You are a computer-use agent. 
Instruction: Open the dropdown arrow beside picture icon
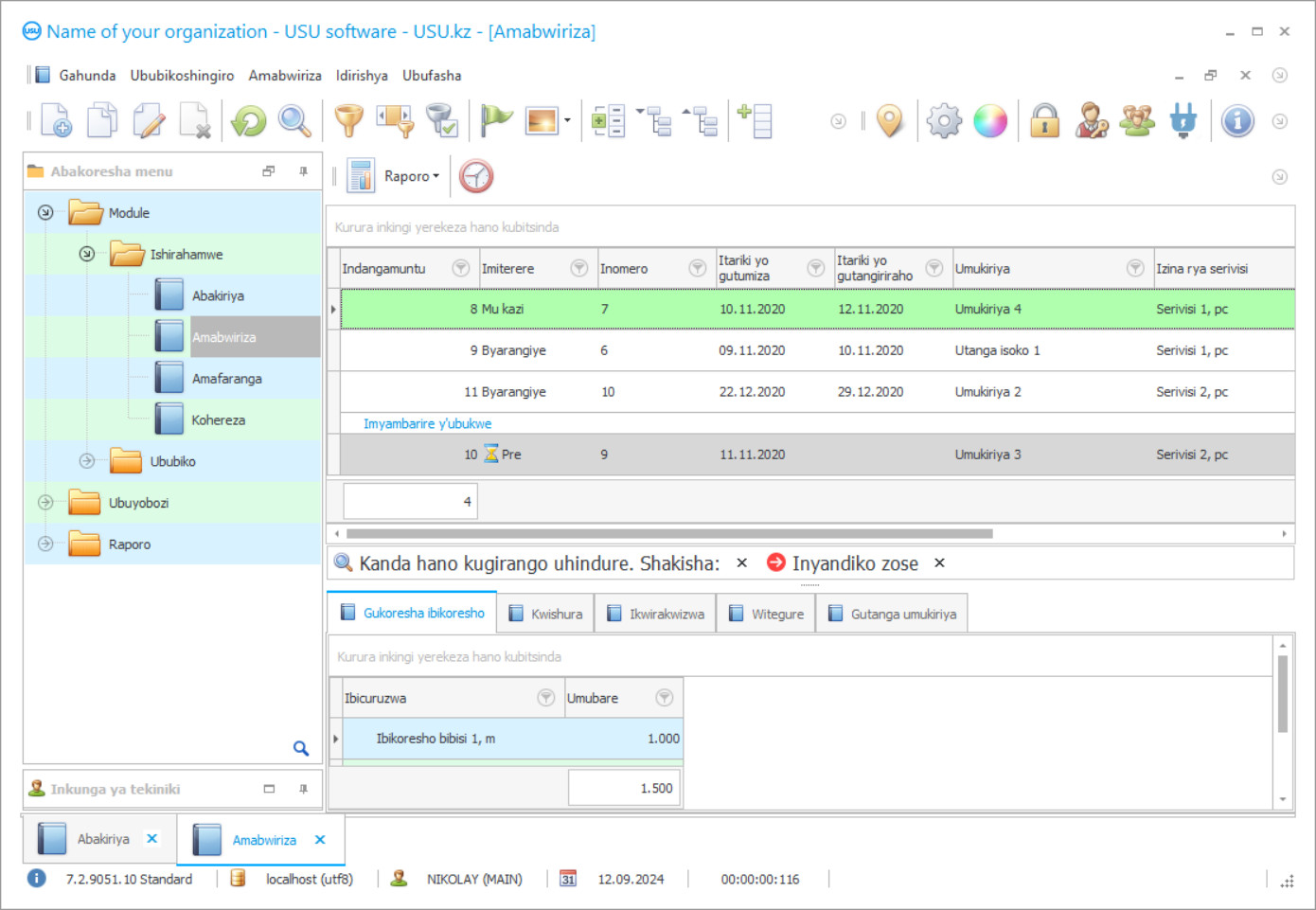[567, 121]
